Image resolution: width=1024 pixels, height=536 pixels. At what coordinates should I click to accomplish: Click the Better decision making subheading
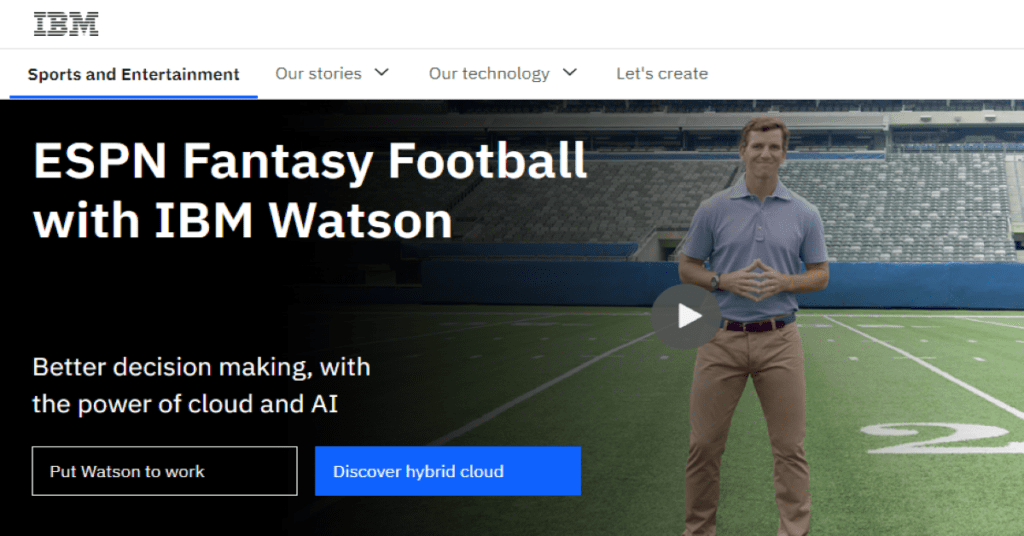pos(201,385)
